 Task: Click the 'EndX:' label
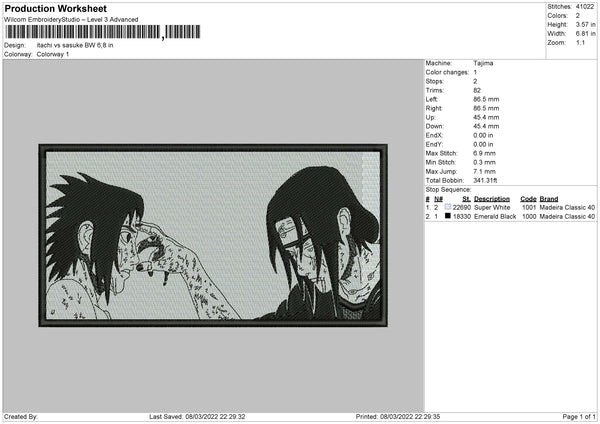[434, 135]
